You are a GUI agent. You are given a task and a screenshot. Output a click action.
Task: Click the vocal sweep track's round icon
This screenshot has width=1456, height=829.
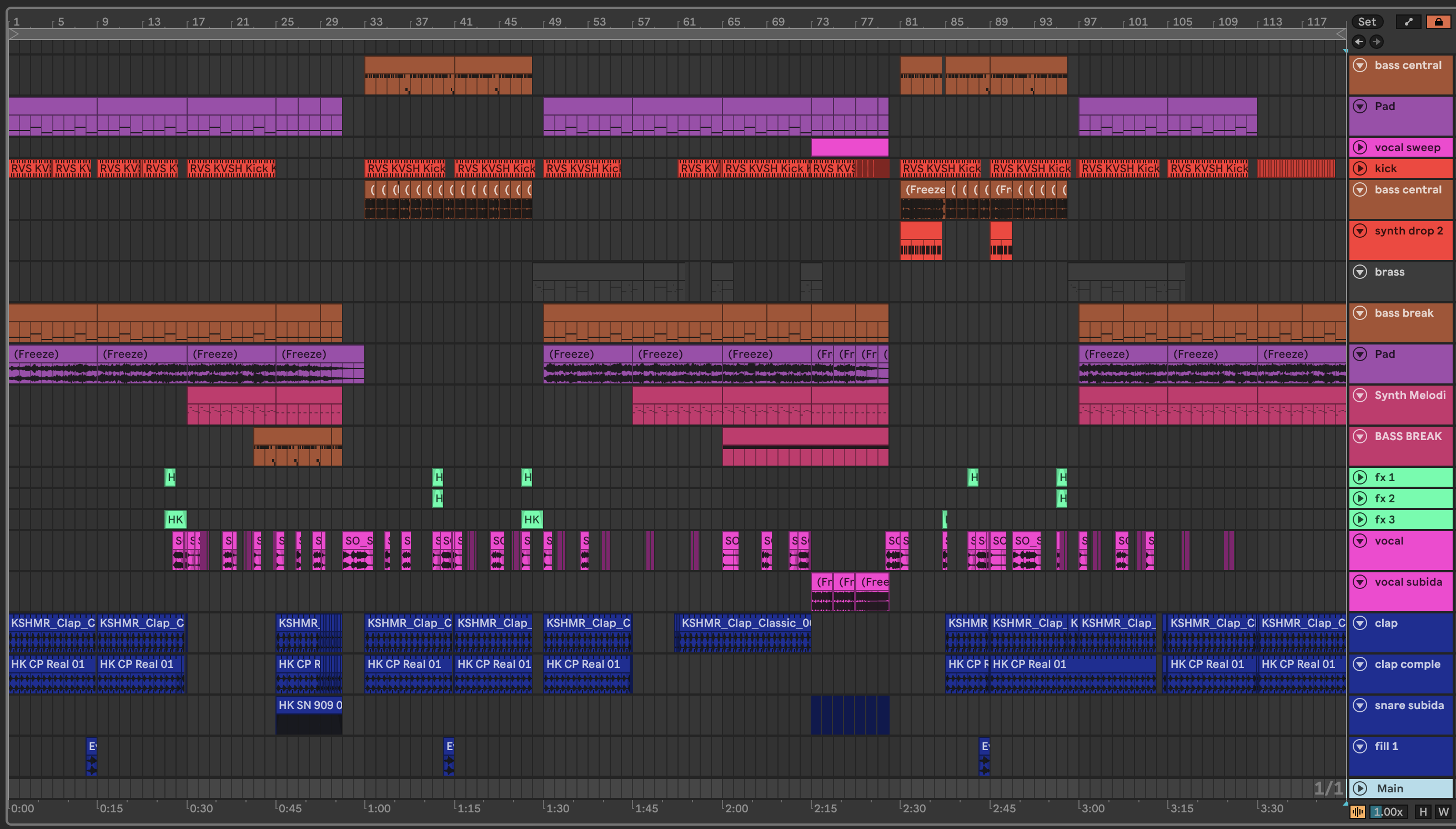point(1360,147)
